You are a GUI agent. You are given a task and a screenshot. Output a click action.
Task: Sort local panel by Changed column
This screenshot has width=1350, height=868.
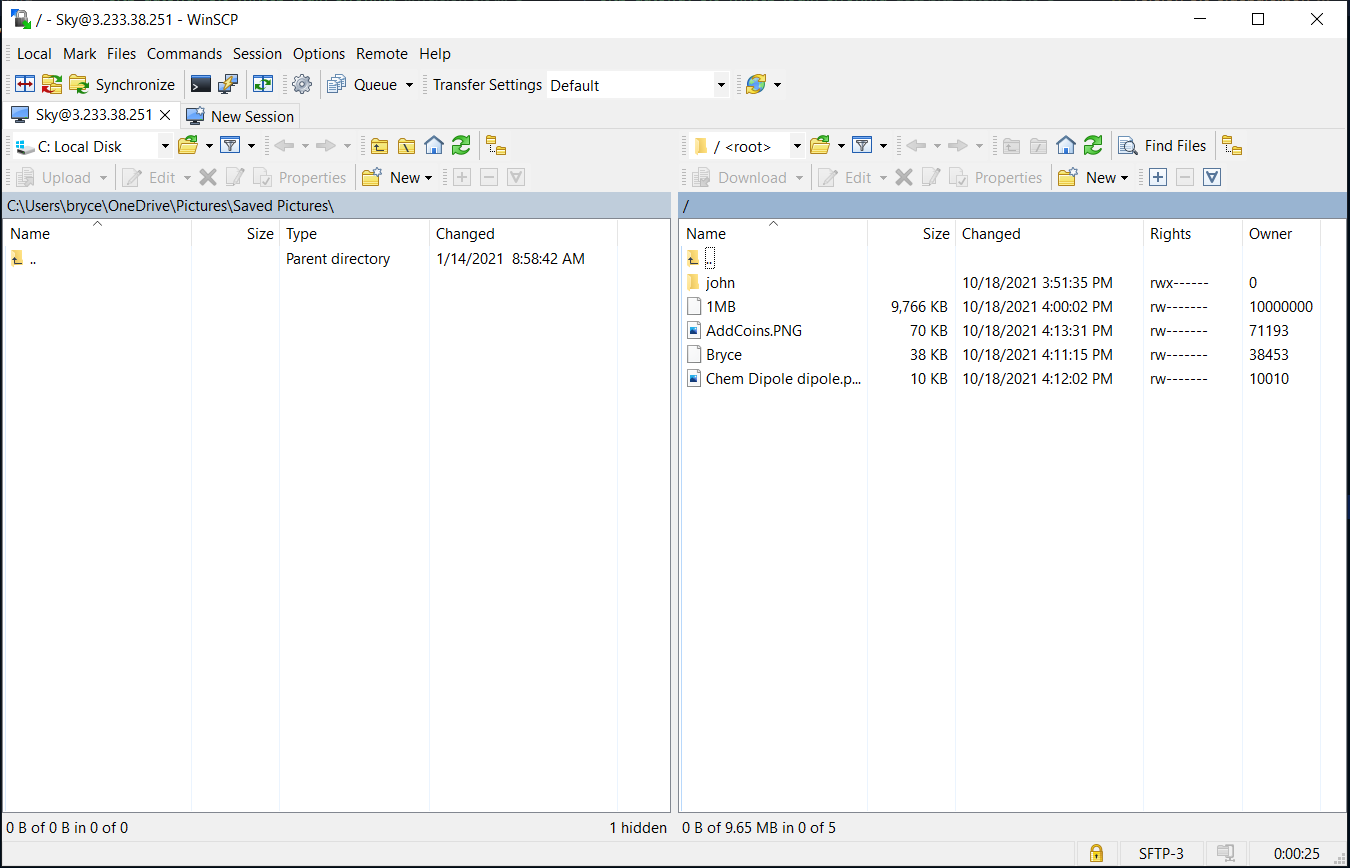tap(523, 234)
